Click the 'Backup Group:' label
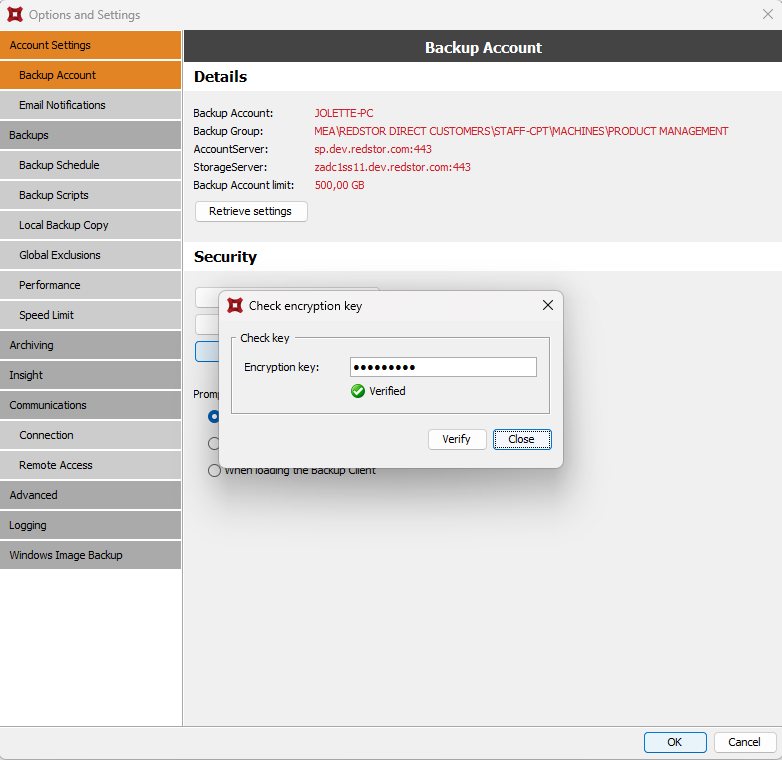This screenshot has height=760, width=782. point(228,131)
